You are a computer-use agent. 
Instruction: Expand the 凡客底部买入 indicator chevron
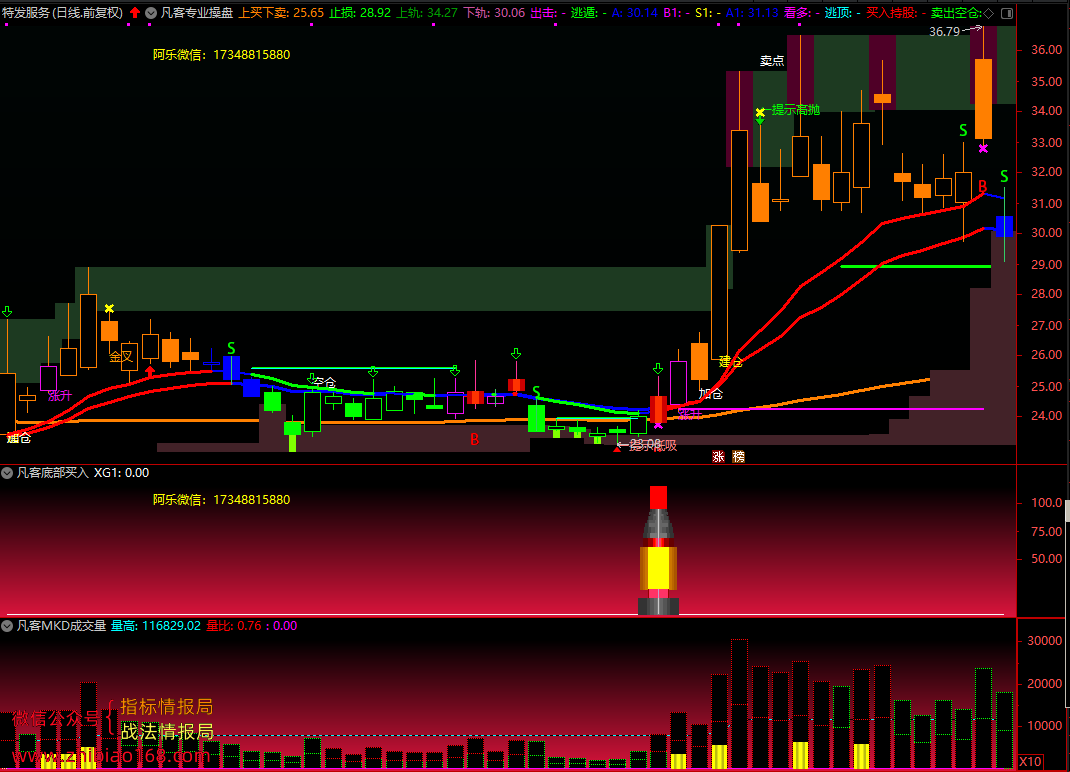7,472
